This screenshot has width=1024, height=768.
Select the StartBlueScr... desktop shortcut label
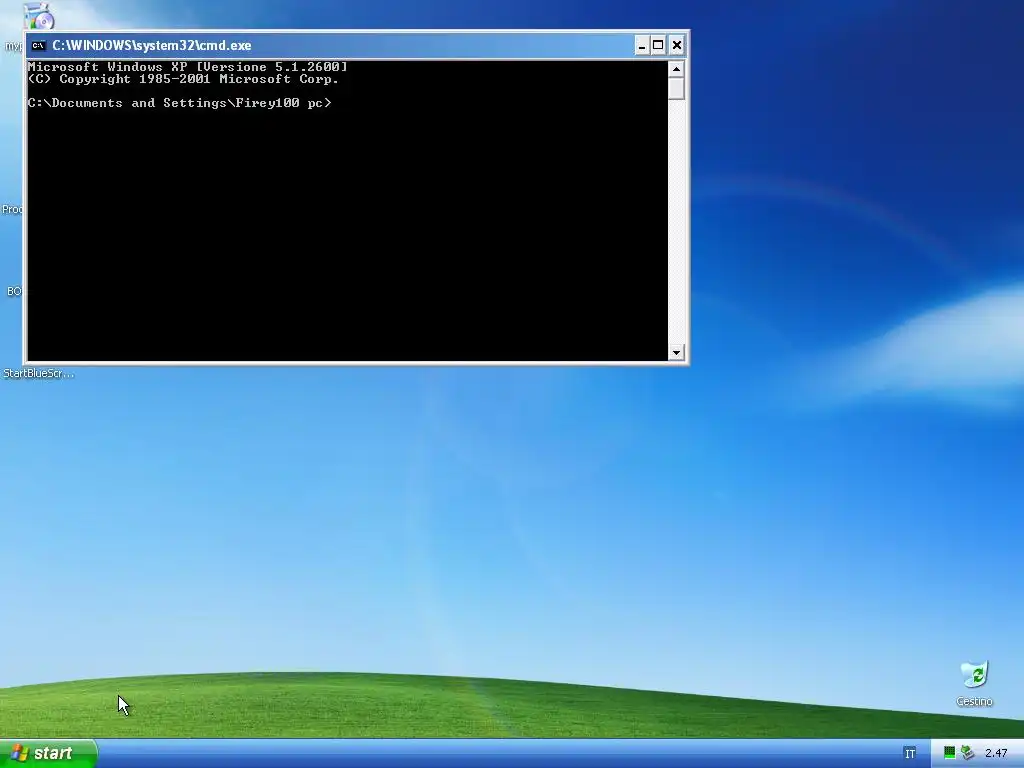[39, 374]
